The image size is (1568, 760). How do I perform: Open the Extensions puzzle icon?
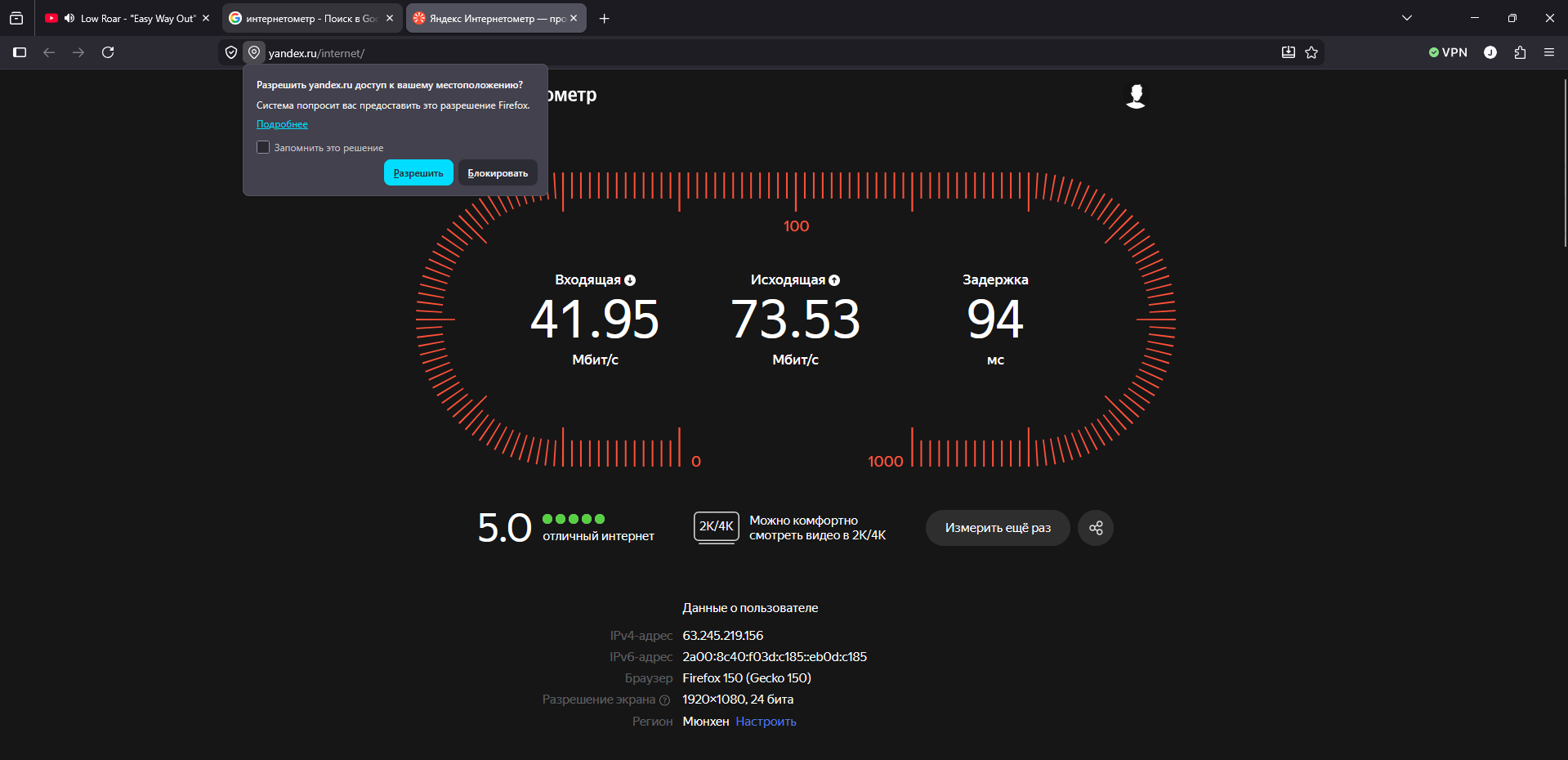(x=1520, y=52)
